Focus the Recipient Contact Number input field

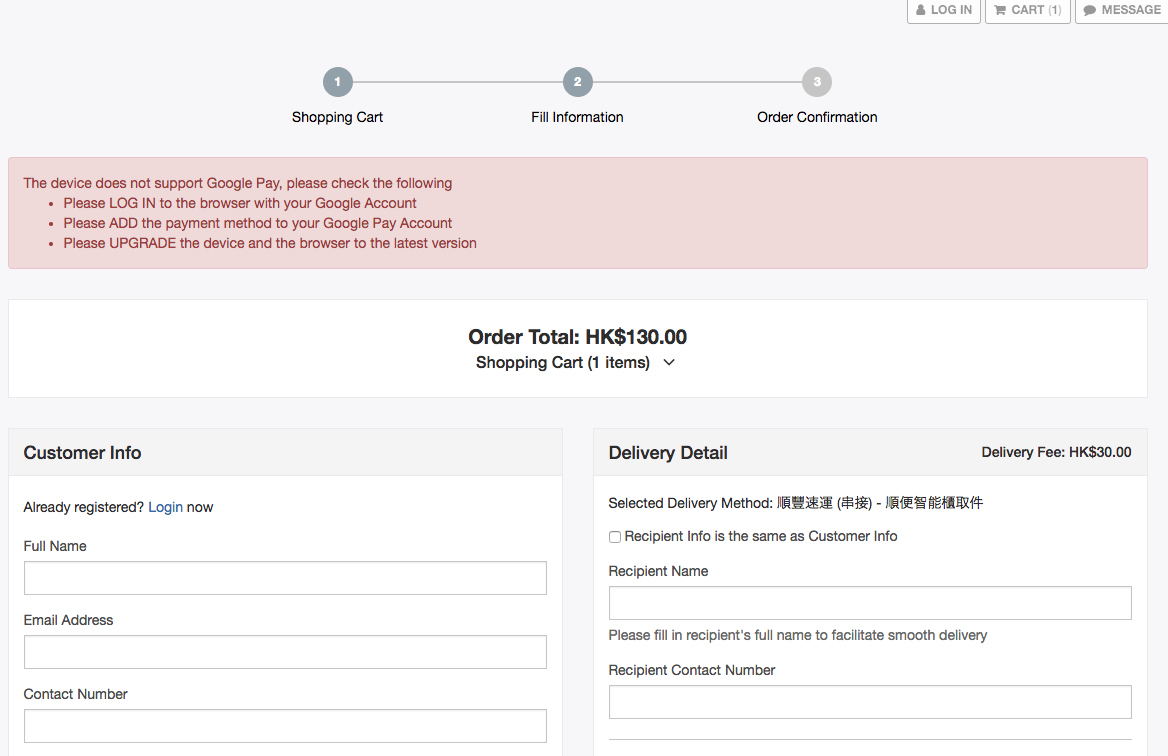tap(870, 702)
